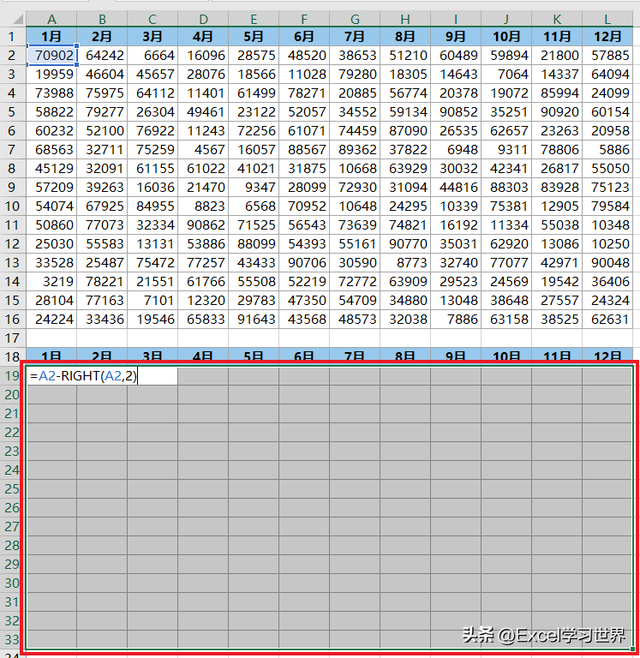Select cell A2 containing 70902
The image size is (640, 658).
pos(51,56)
